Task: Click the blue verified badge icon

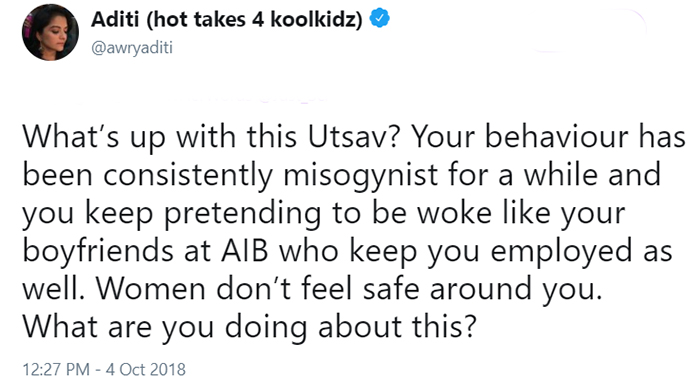Action: (380, 18)
